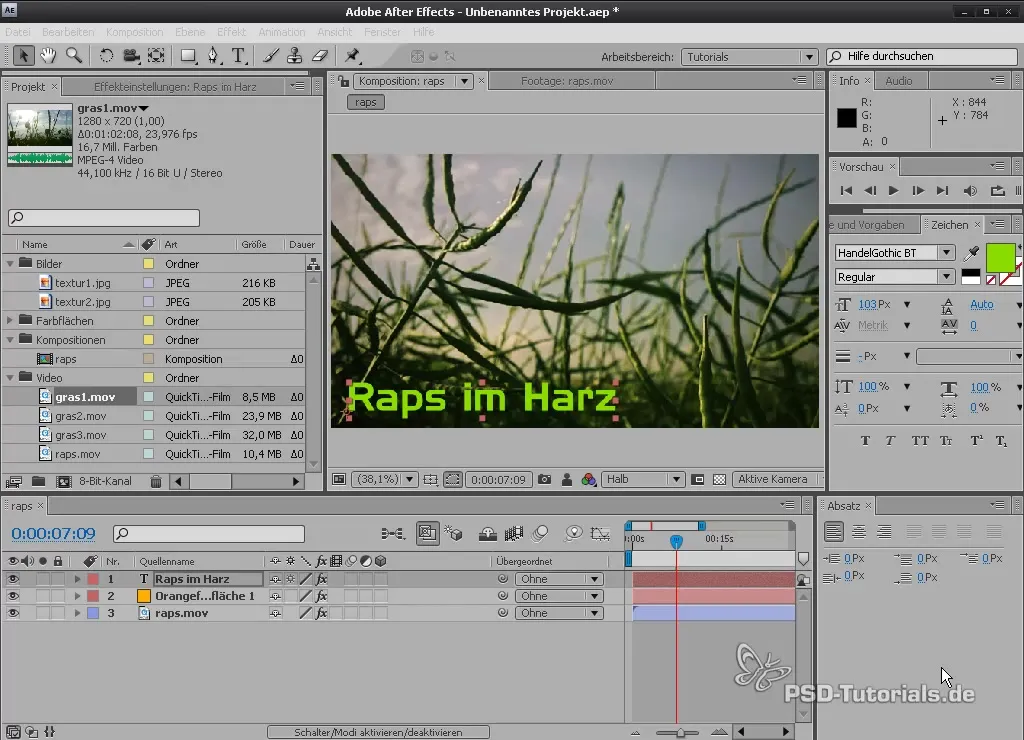Click Faux Bold T button
Image resolution: width=1024 pixels, height=740 pixels.
click(865, 441)
